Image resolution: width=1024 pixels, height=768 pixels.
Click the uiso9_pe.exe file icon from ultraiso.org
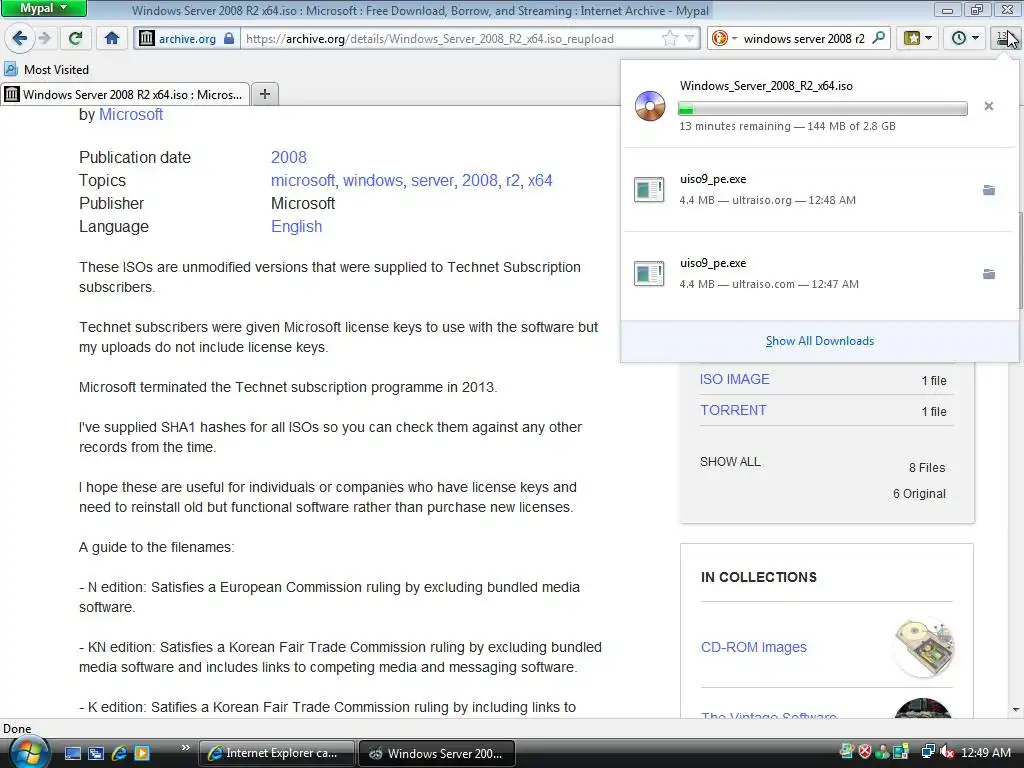click(x=649, y=190)
